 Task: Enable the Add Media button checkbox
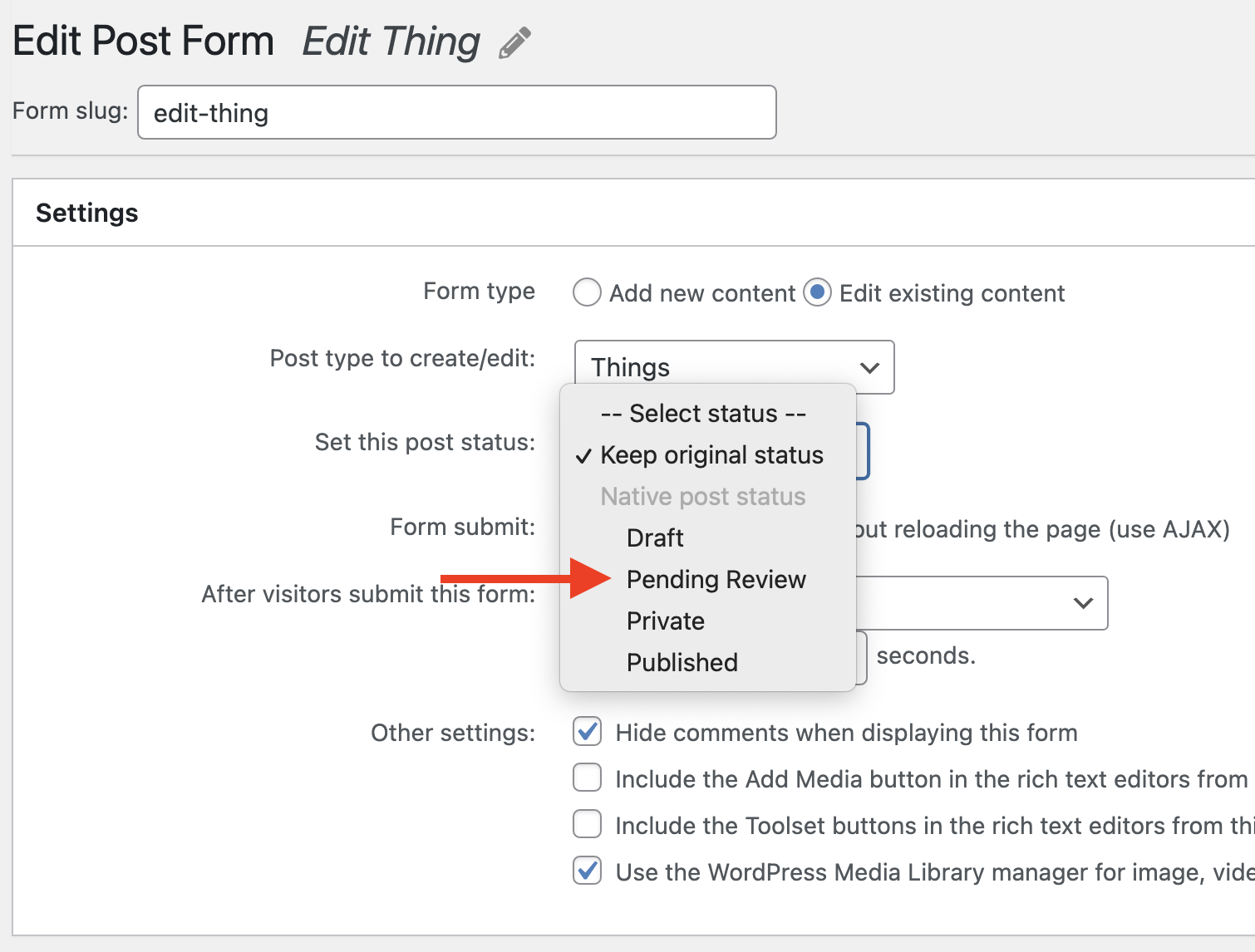tap(588, 778)
